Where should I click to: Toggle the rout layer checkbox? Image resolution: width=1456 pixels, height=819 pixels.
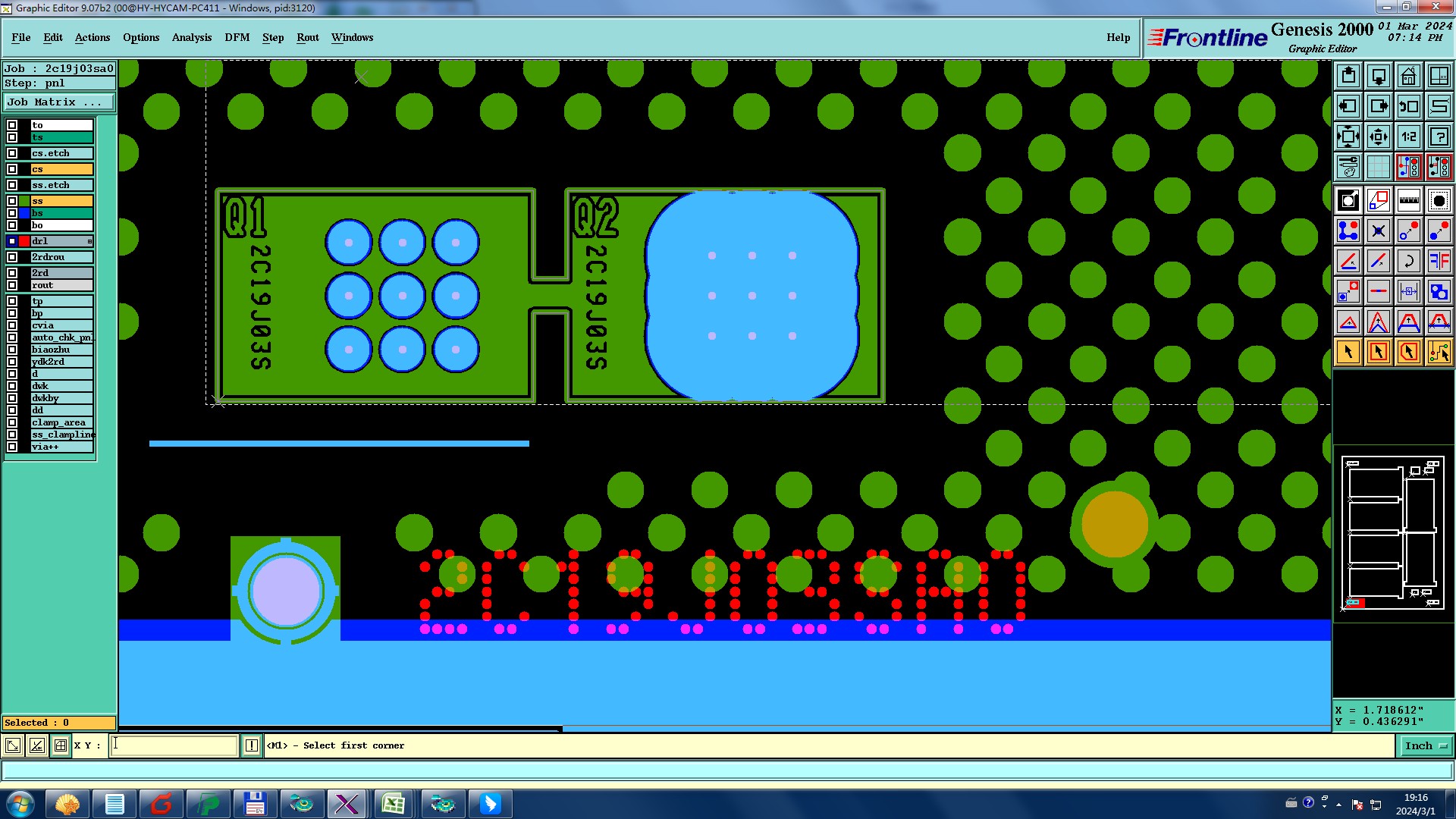click(x=12, y=285)
